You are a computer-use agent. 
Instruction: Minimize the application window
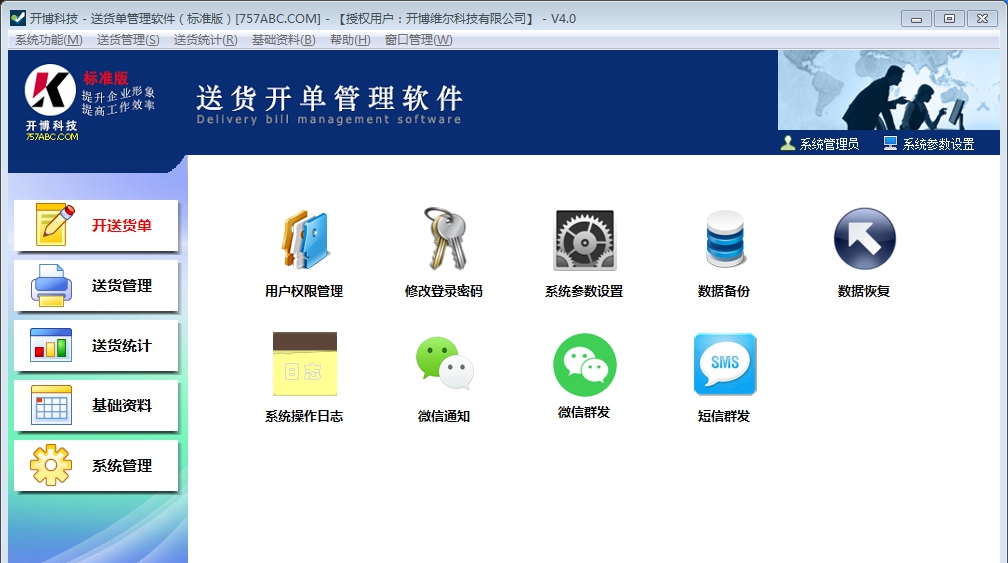(x=916, y=19)
